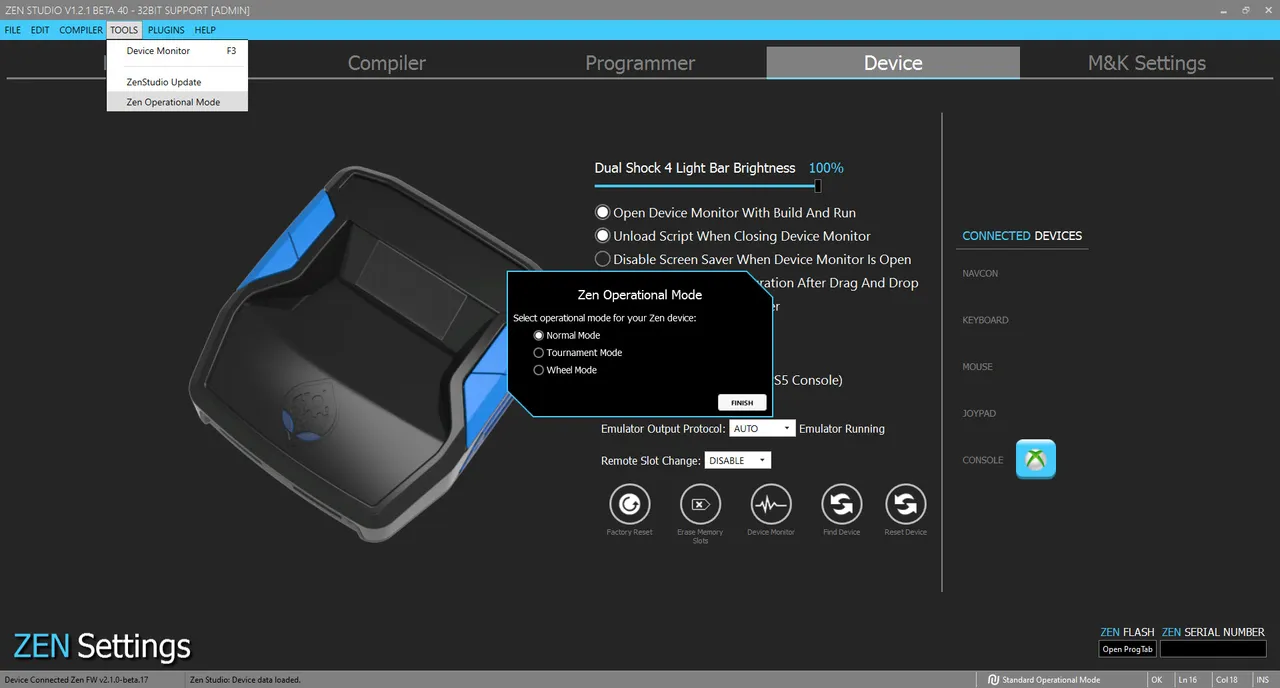
Task: Open the Remote Slot Change dropdown
Action: [738, 461]
